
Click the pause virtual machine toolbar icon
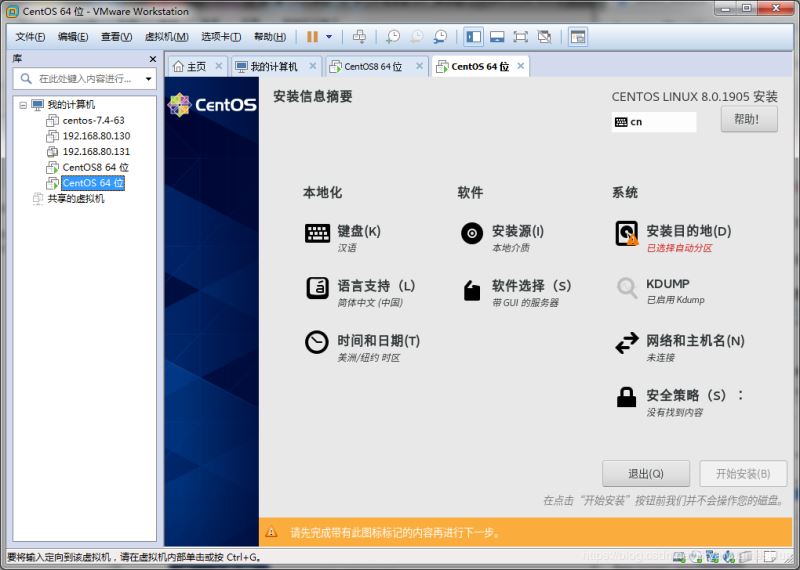tap(312, 37)
